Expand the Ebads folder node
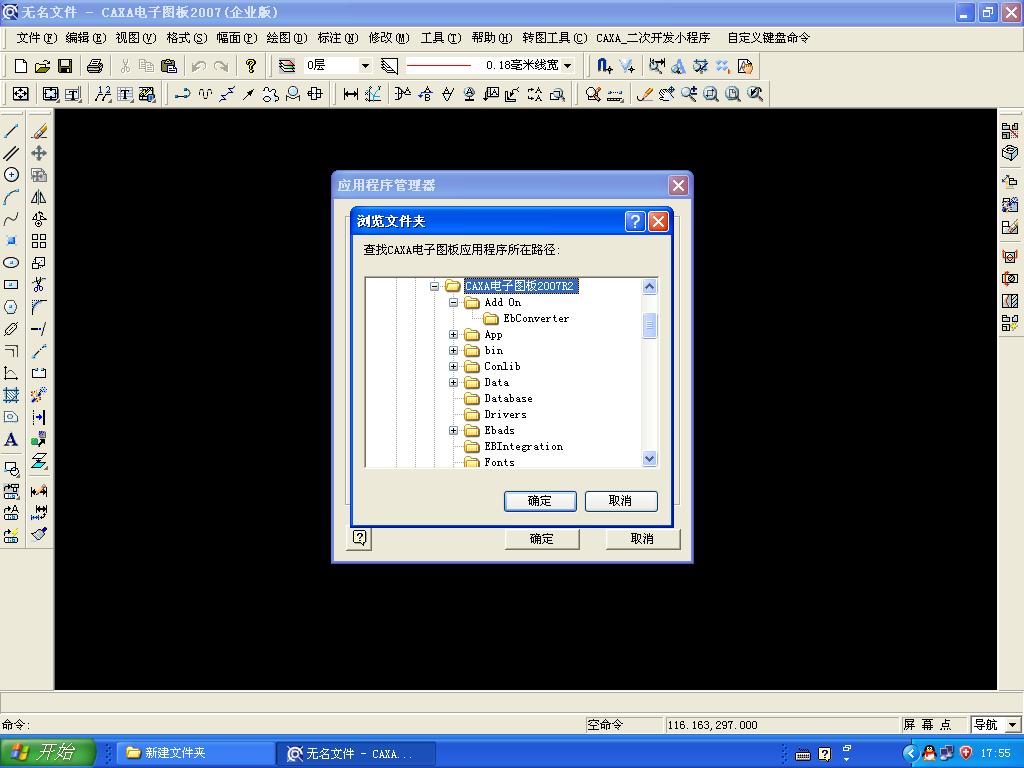The width and height of the screenshot is (1024, 768). [453, 430]
